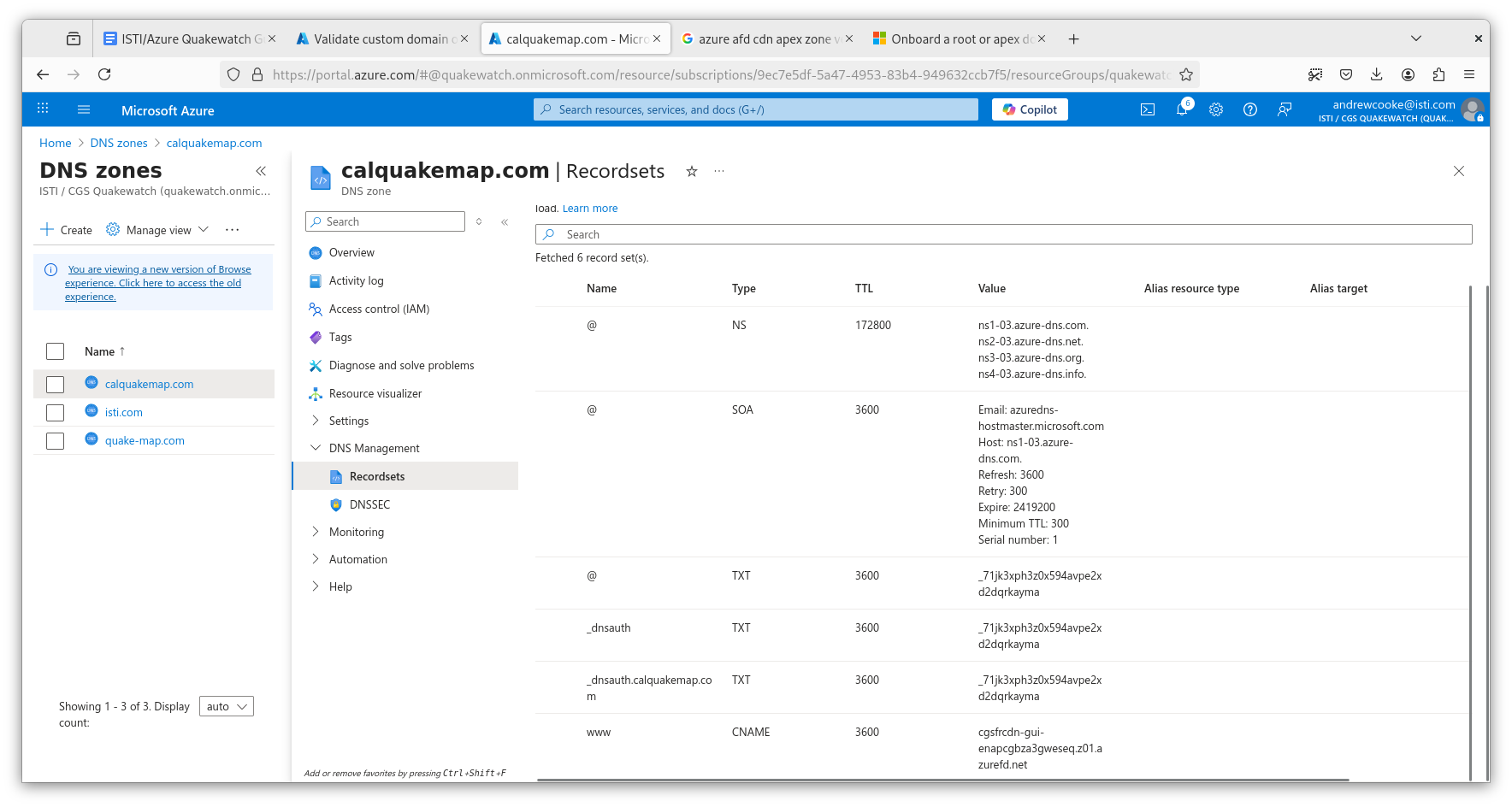Switch to ISTI/Azure Quakewatch browser tab

[189, 38]
